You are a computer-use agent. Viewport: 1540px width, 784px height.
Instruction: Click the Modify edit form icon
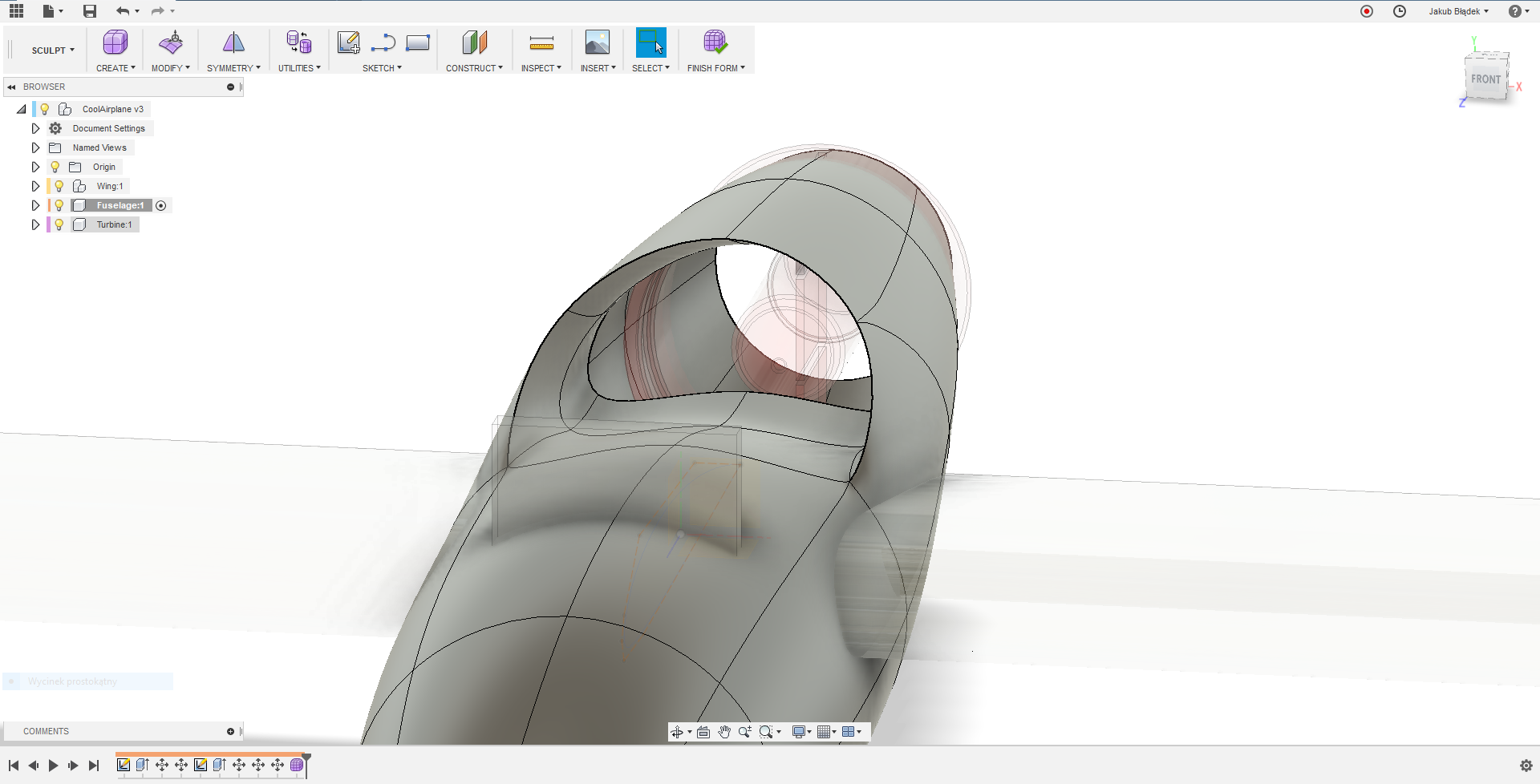[x=171, y=42]
